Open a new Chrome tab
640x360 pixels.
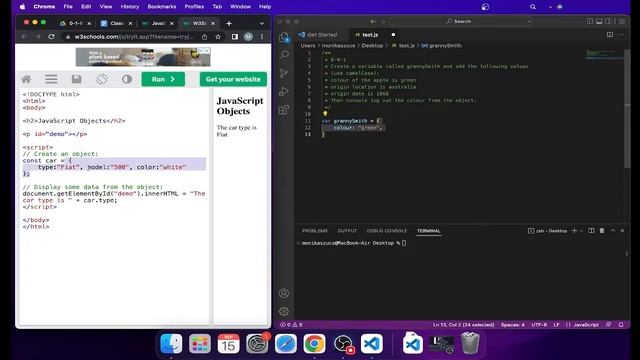[229, 24]
